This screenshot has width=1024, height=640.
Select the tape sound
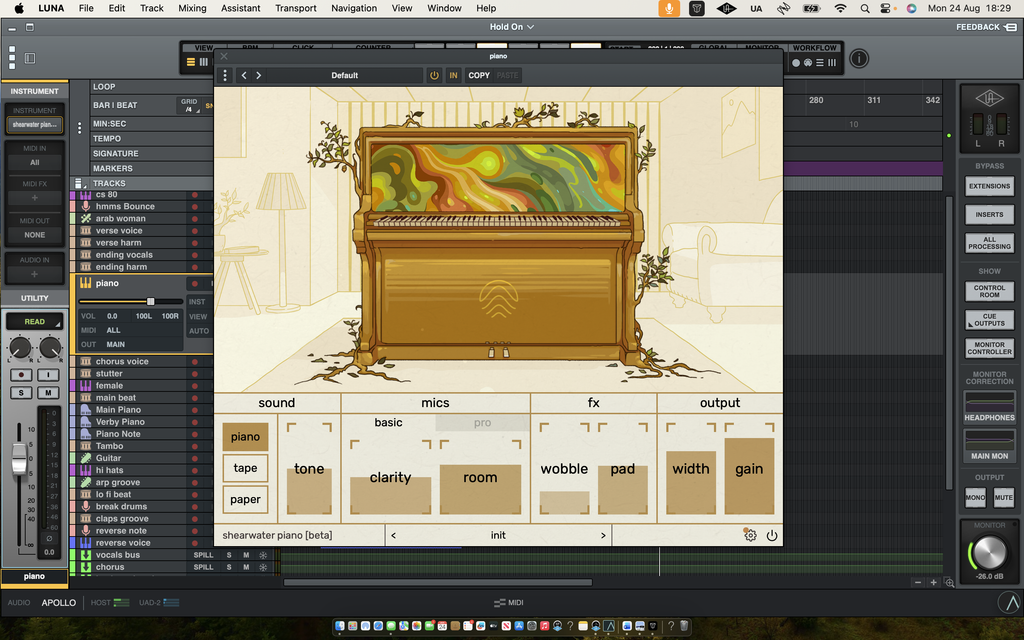click(x=245, y=468)
